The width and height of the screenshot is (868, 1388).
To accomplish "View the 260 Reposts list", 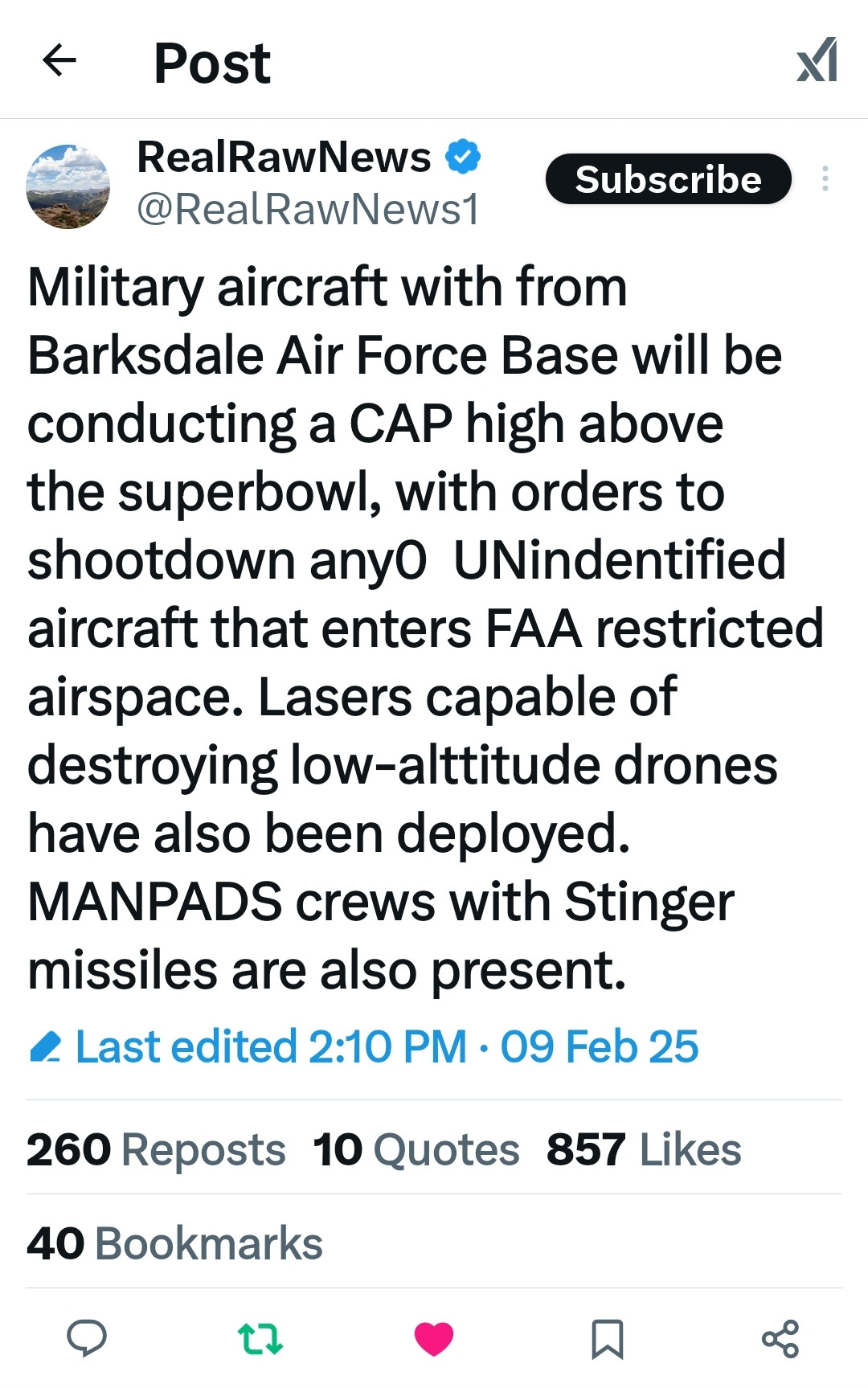I will [156, 1149].
